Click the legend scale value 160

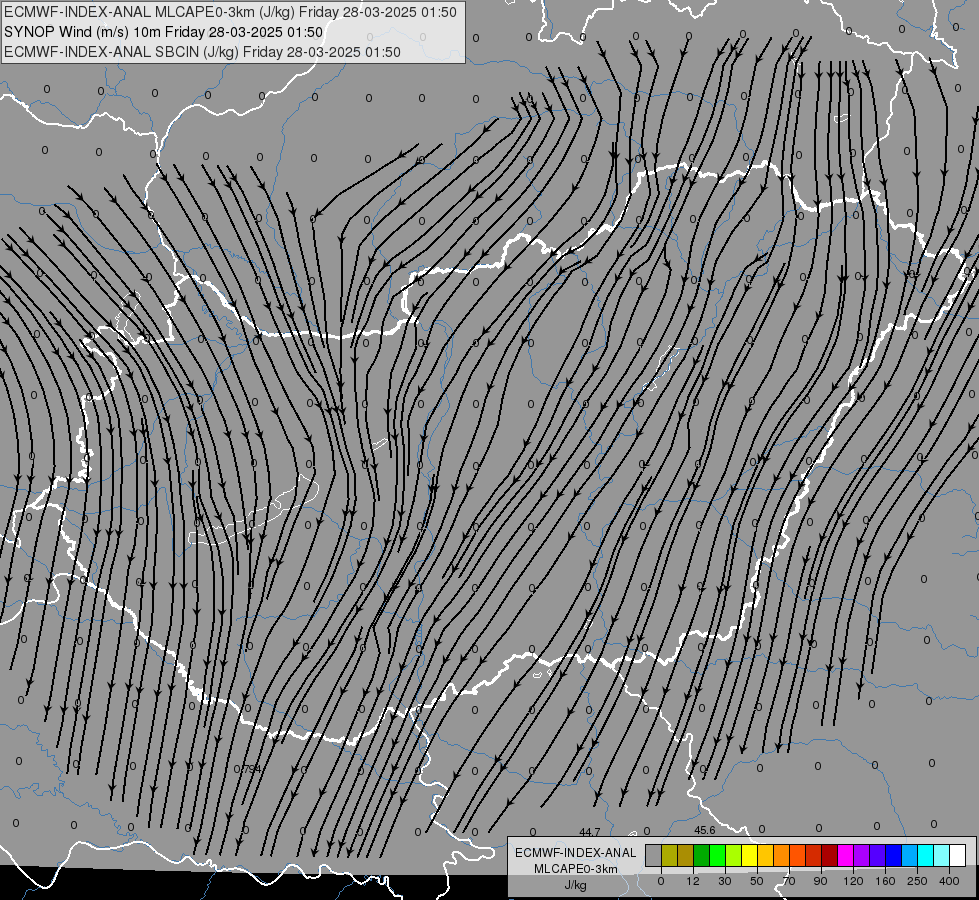click(x=885, y=881)
